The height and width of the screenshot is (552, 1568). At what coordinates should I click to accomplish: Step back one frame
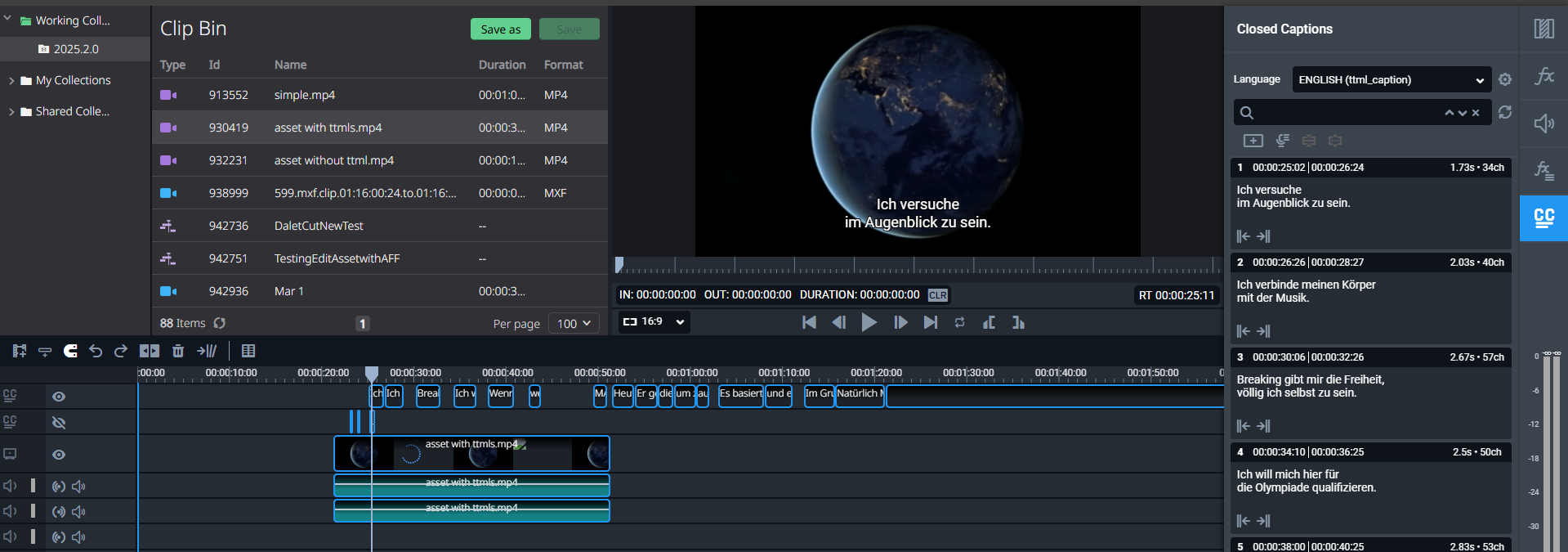[839, 322]
